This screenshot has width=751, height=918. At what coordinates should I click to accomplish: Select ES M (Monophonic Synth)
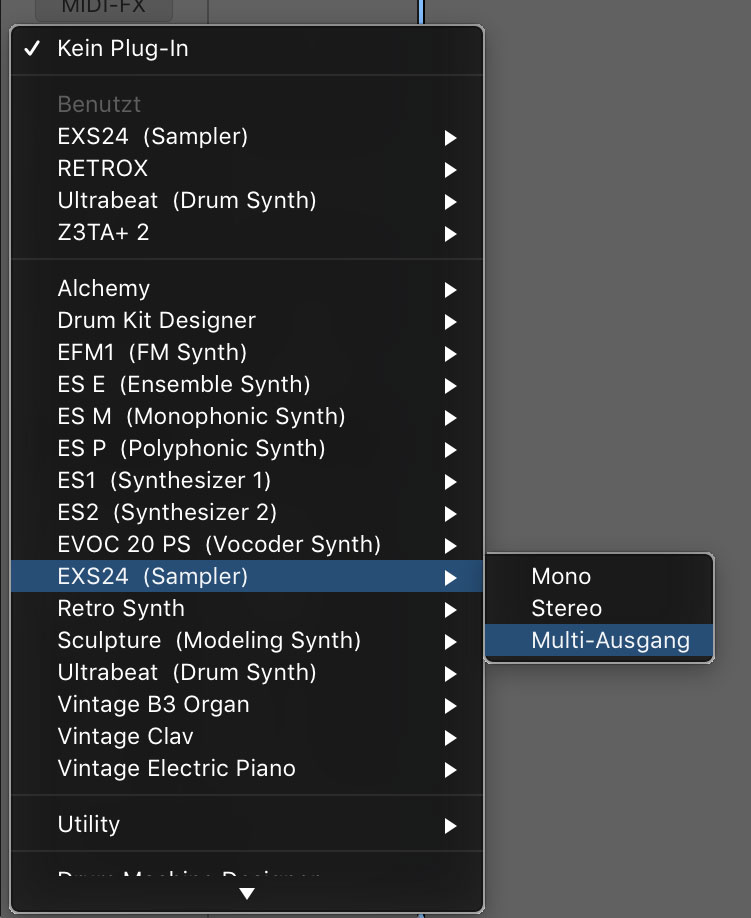click(x=247, y=416)
